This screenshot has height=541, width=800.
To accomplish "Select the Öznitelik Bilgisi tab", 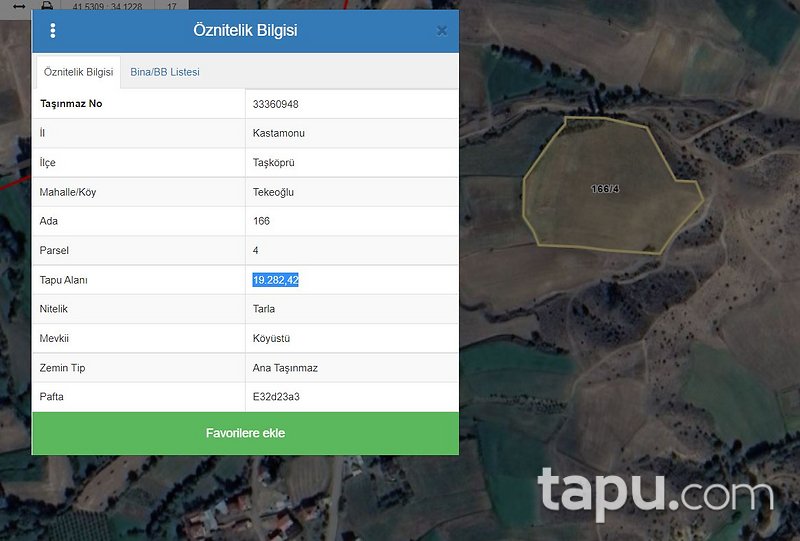I will (79, 72).
